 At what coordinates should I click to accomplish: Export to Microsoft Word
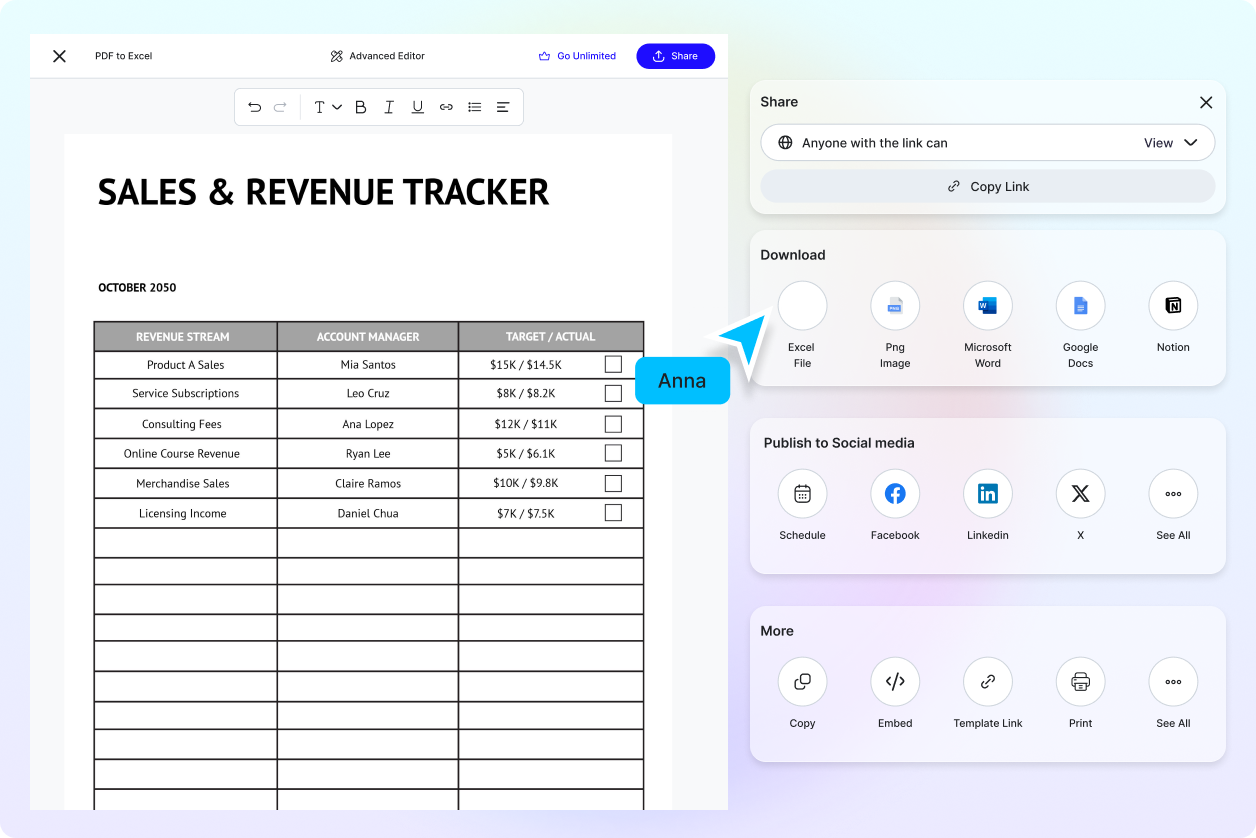point(987,306)
